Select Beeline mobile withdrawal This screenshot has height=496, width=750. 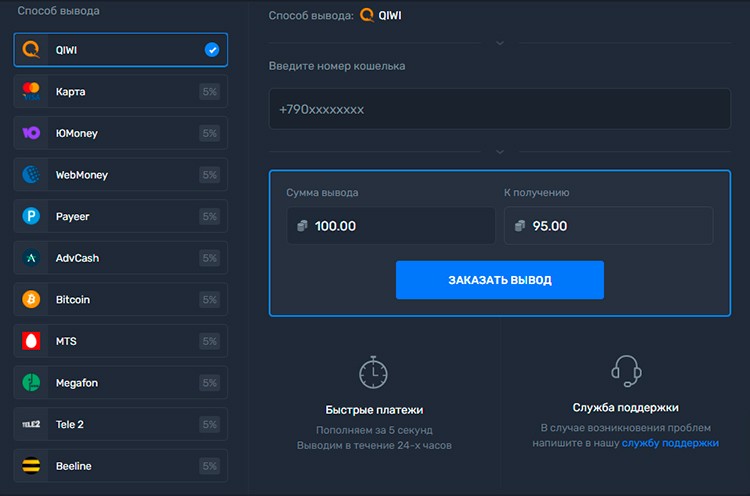click(121, 466)
